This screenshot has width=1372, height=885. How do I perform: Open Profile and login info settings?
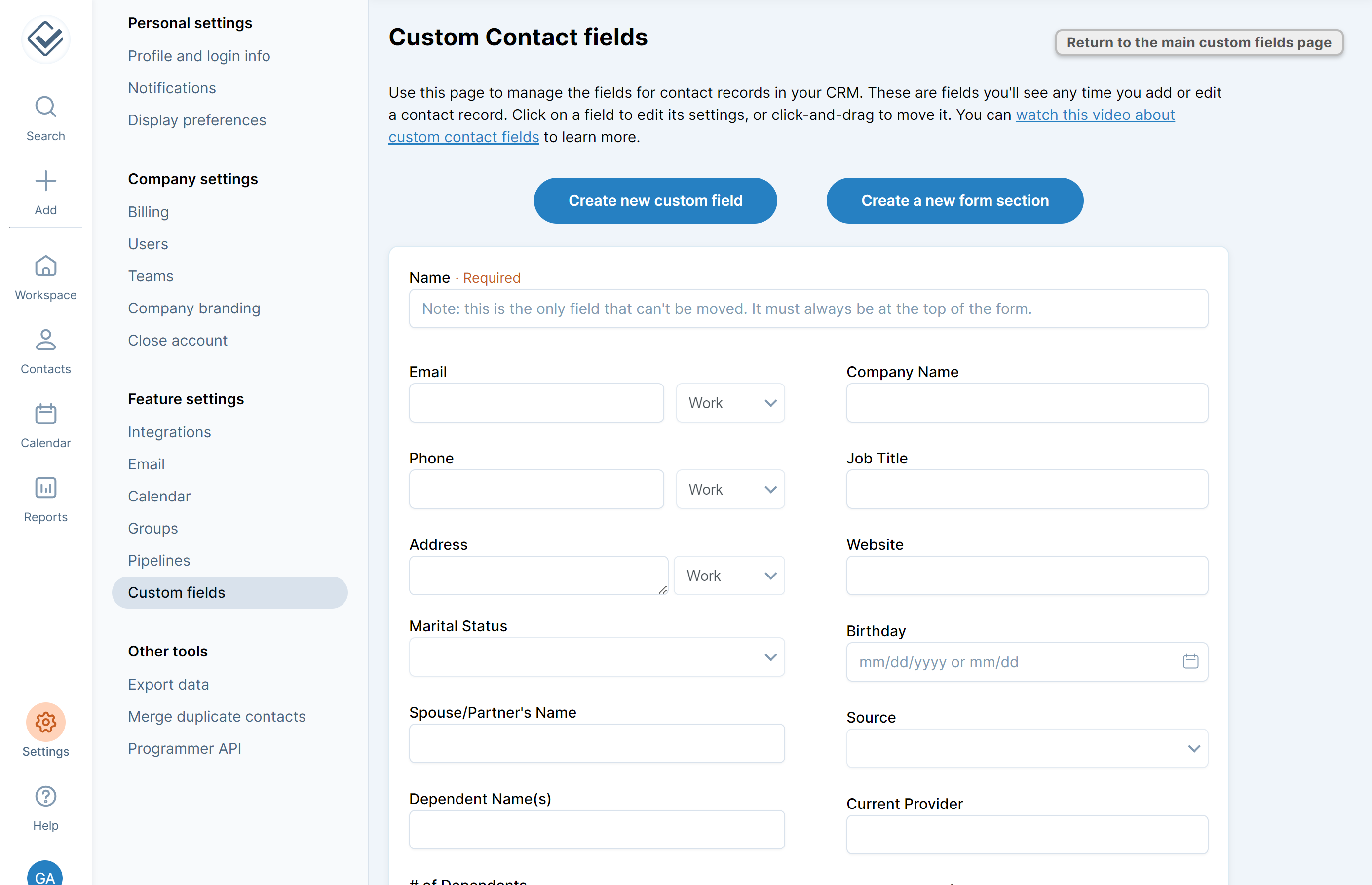[199, 56]
